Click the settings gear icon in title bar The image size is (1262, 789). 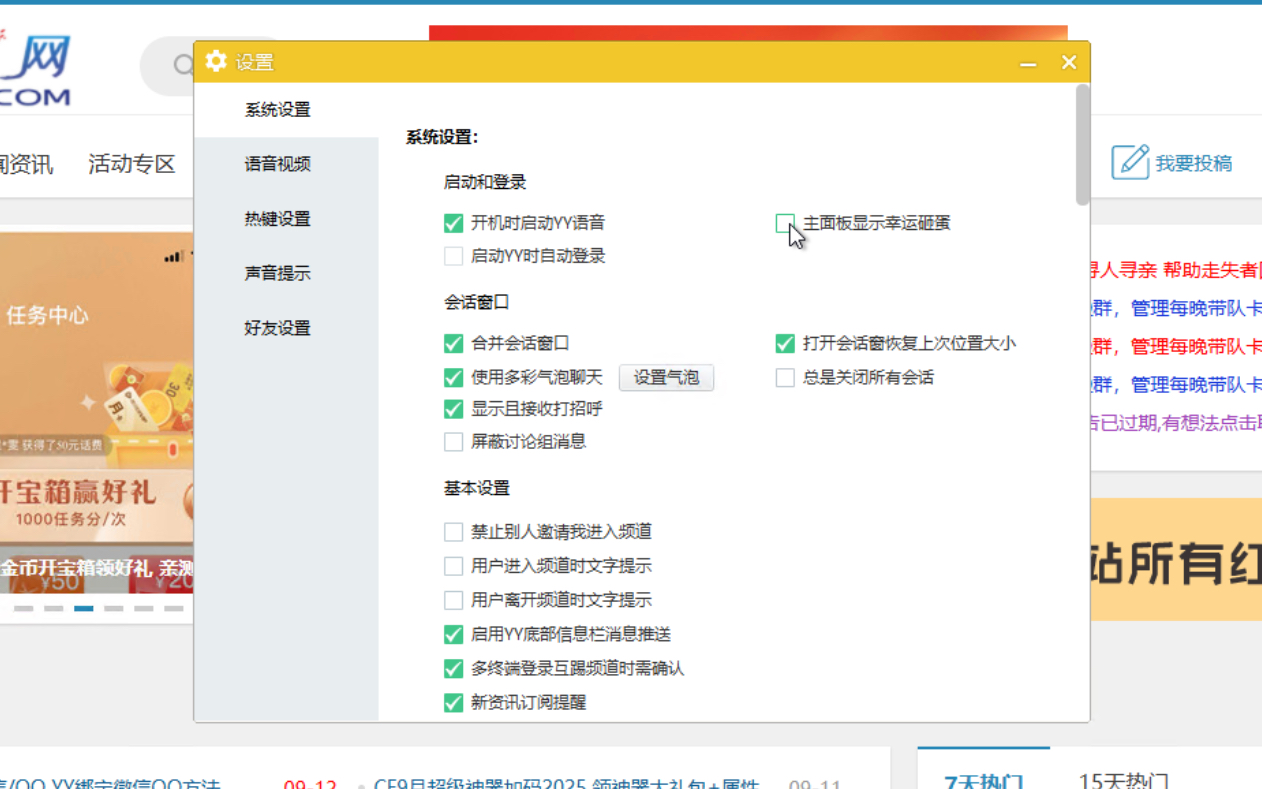point(216,62)
